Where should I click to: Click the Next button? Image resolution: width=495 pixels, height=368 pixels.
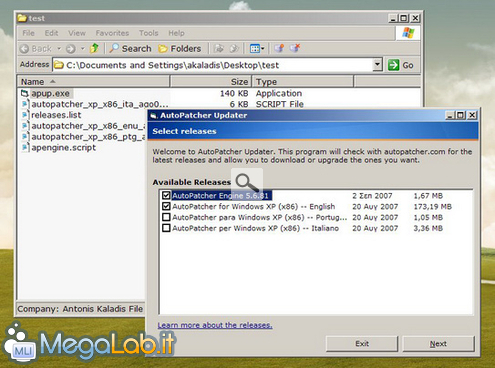[x=438, y=344]
